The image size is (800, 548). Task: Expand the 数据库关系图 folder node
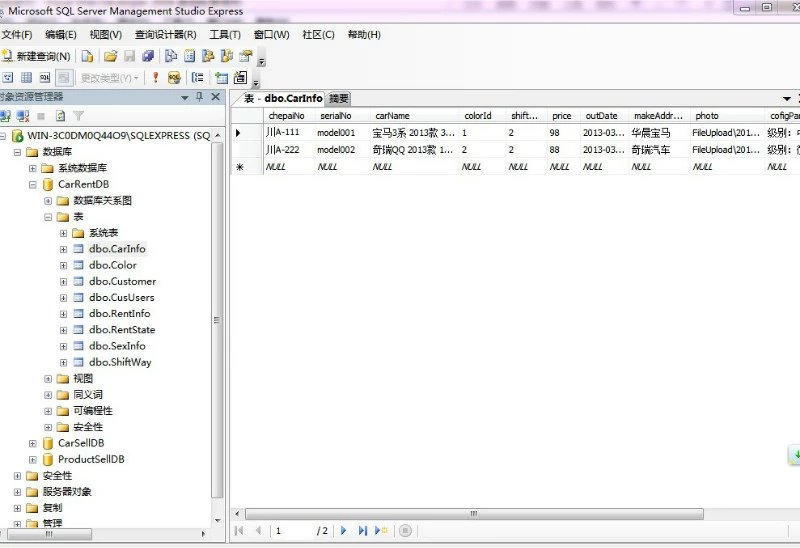48,201
